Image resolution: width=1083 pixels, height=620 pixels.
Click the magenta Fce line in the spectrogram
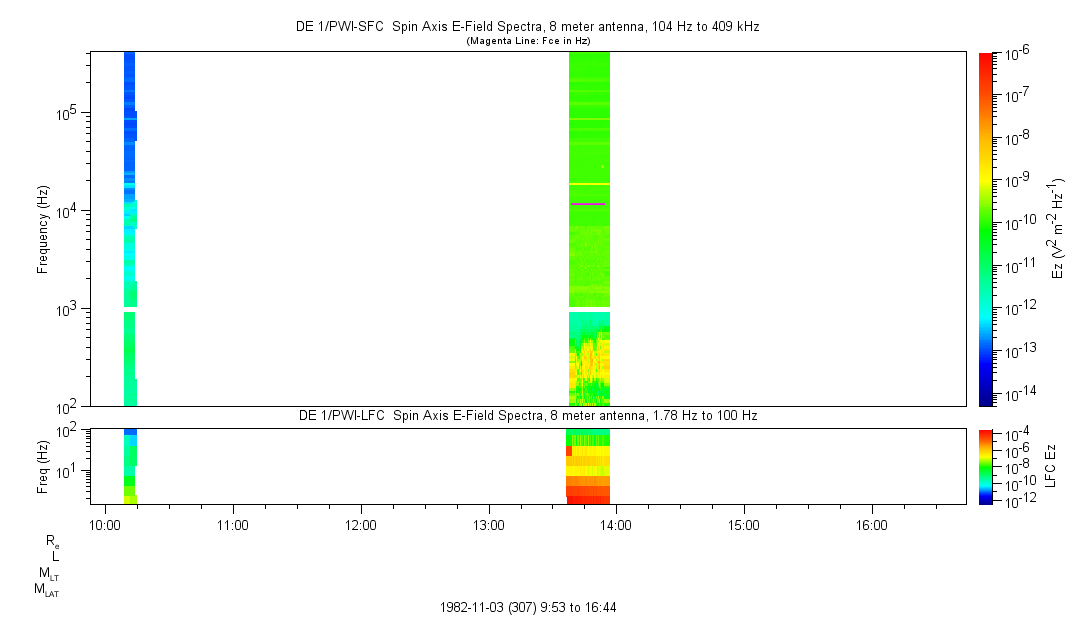[588, 204]
